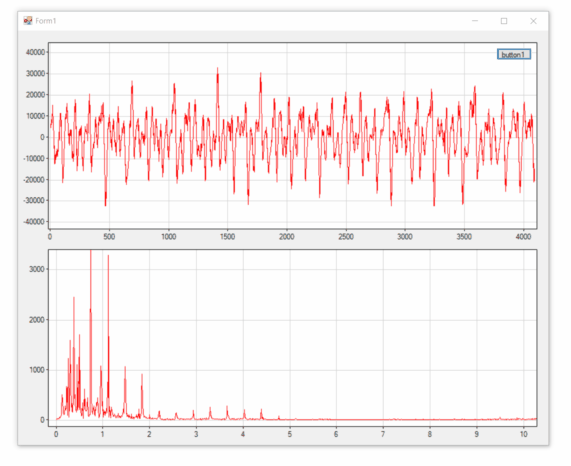Click the 10000 y-axis label
The height and width of the screenshot is (466, 571).
pos(36,116)
